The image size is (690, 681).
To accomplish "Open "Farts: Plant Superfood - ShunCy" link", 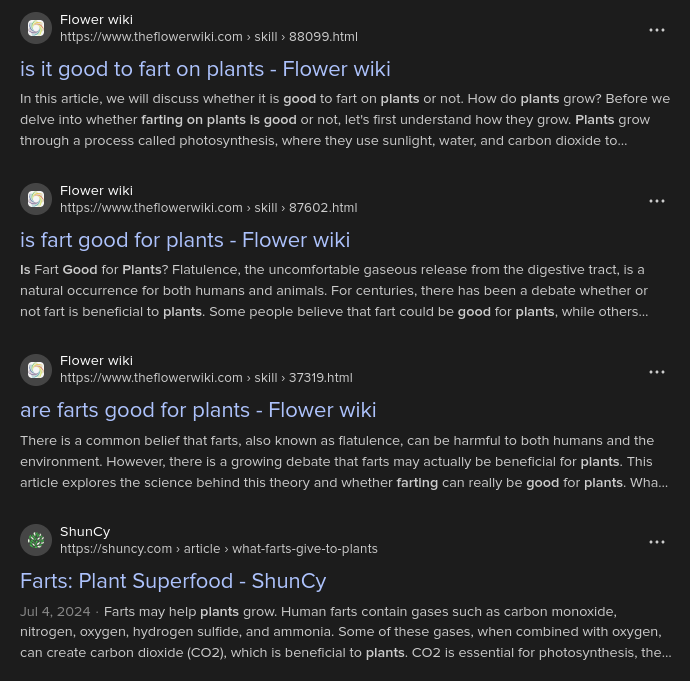I will pos(173,581).
